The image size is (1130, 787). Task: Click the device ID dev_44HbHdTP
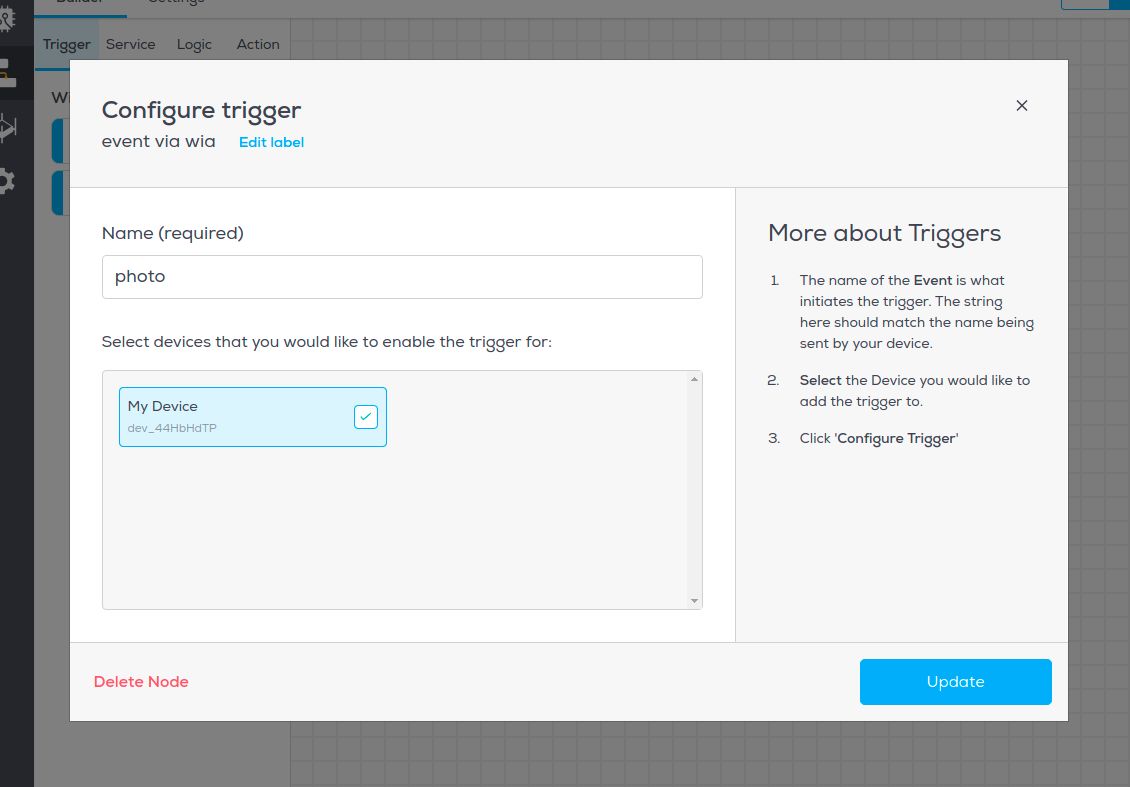pyautogui.click(x=172, y=428)
